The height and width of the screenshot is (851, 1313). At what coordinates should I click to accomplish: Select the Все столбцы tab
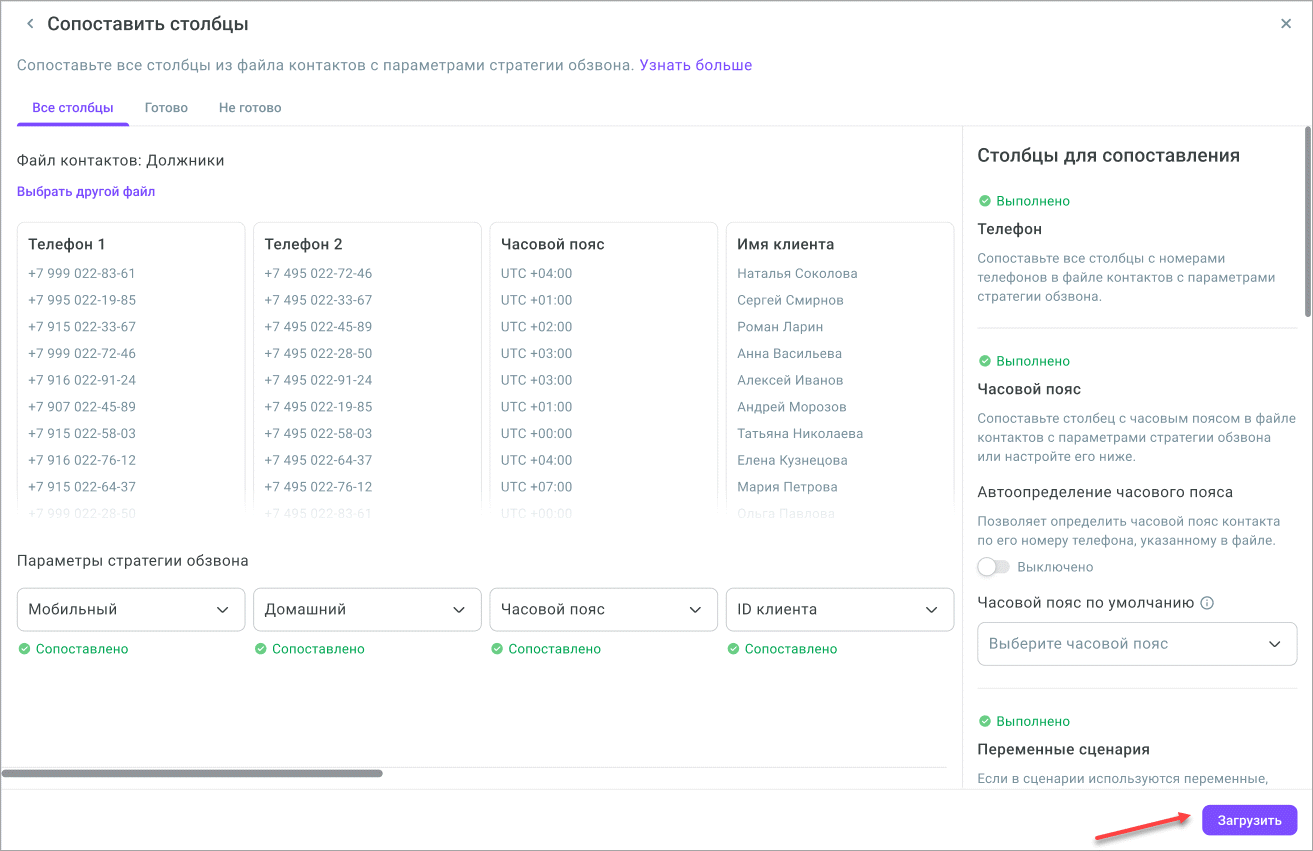72,108
